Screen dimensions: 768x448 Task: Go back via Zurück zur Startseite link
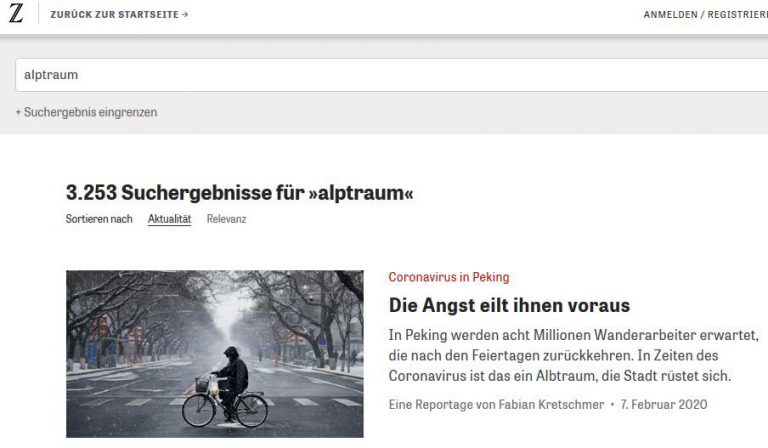tap(114, 15)
